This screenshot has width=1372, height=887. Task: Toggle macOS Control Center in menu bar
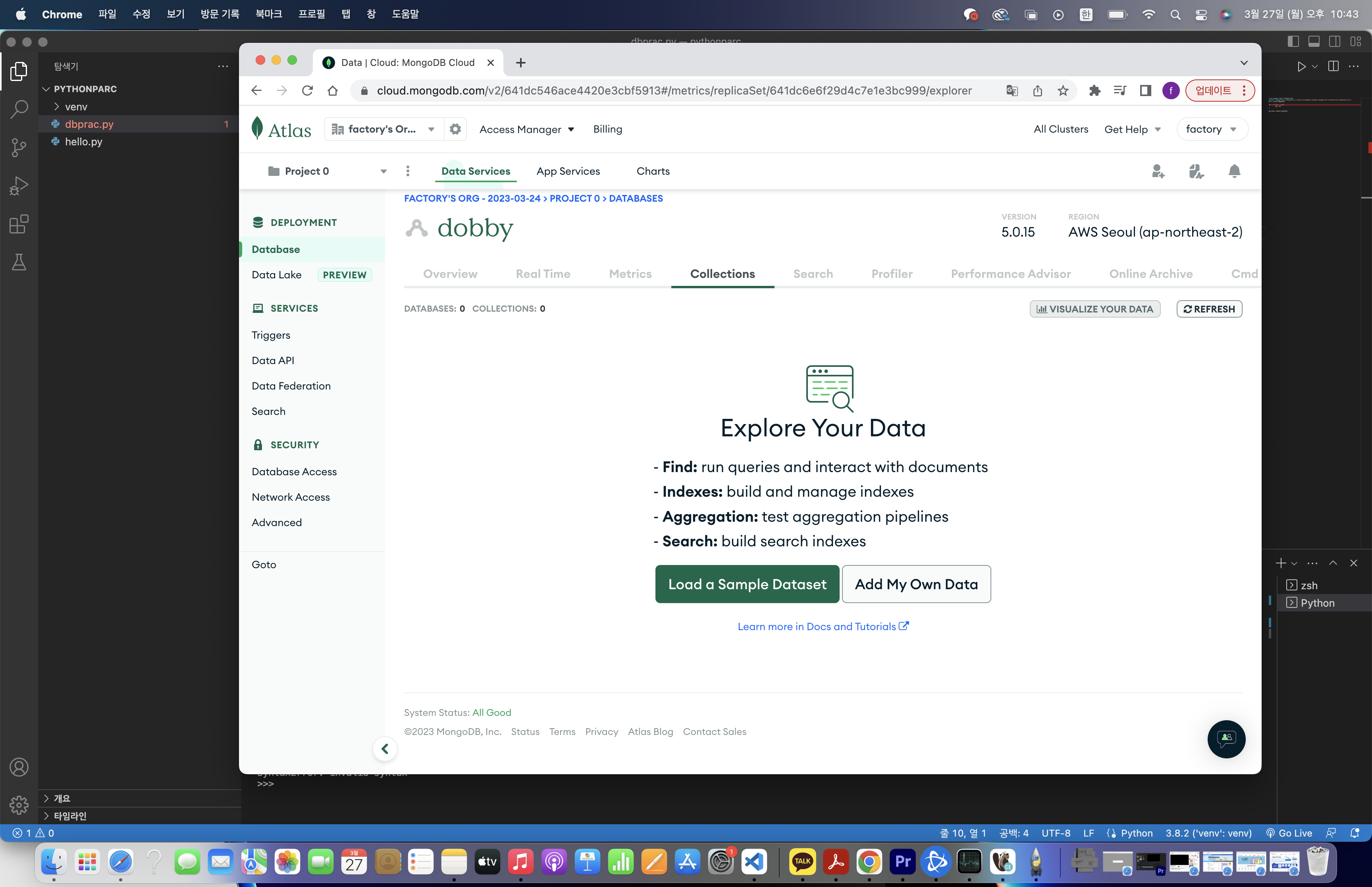[1201, 14]
